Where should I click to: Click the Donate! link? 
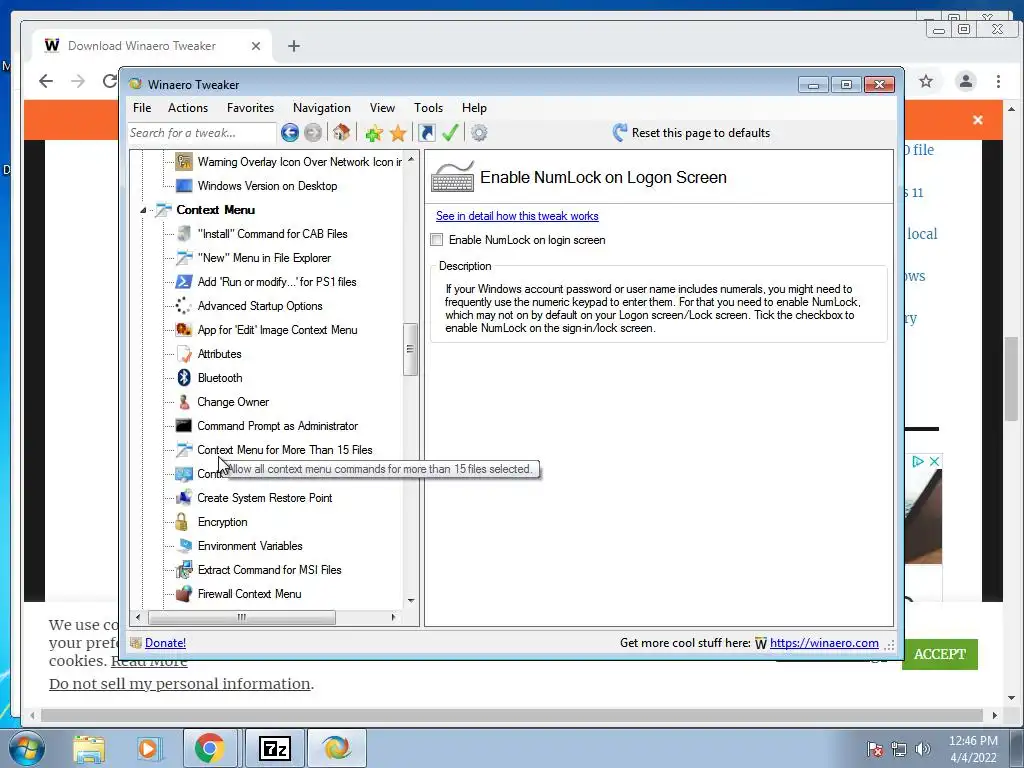(x=165, y=643)
